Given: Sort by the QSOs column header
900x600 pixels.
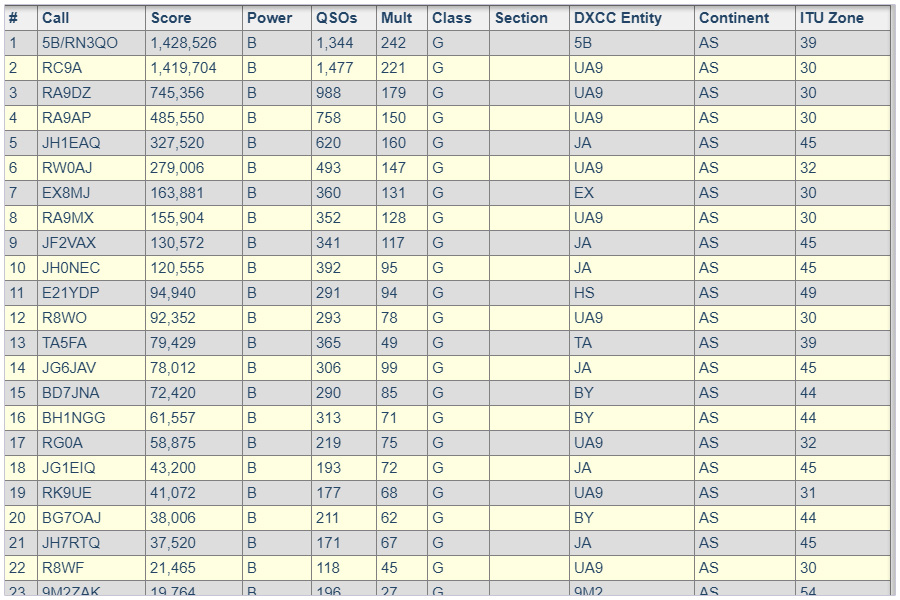Looking at the screenshot, I should pos(335,18).
